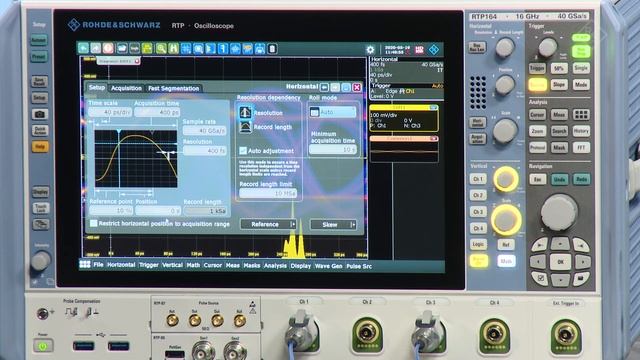Click the 3x3 grid Apps button in the Analysis section
Viewport: 640px width, 360px height.
(x=581, y=115)
